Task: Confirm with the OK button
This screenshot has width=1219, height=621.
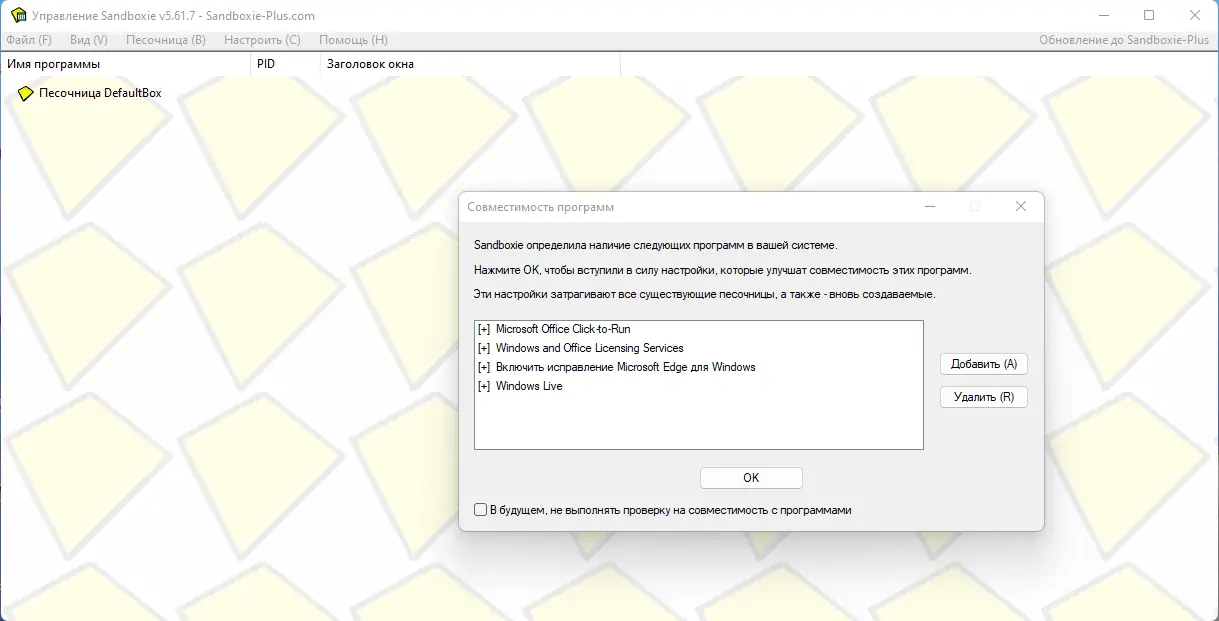Action: click(751, 478)
